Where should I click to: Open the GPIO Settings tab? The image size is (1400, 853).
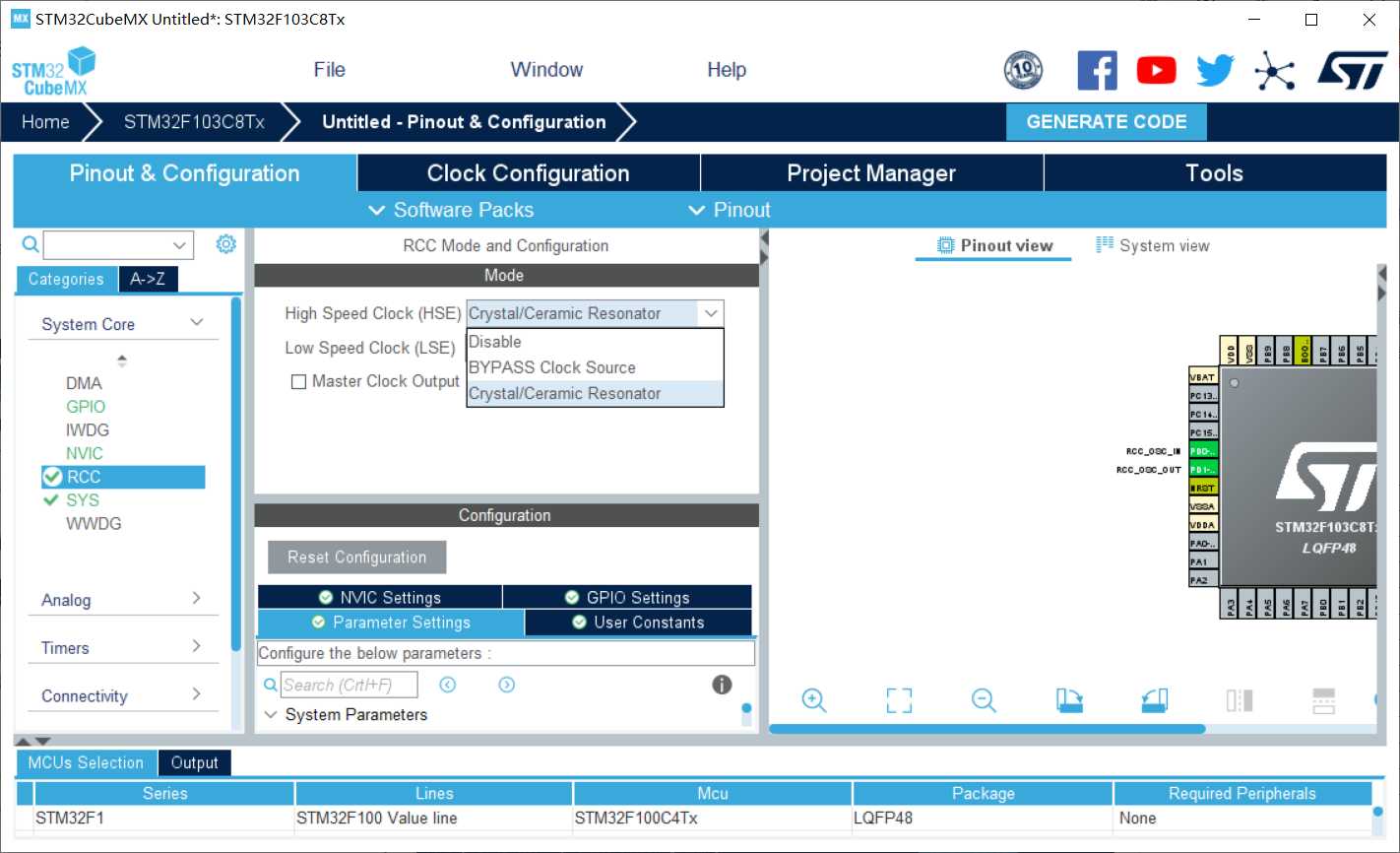627,598
